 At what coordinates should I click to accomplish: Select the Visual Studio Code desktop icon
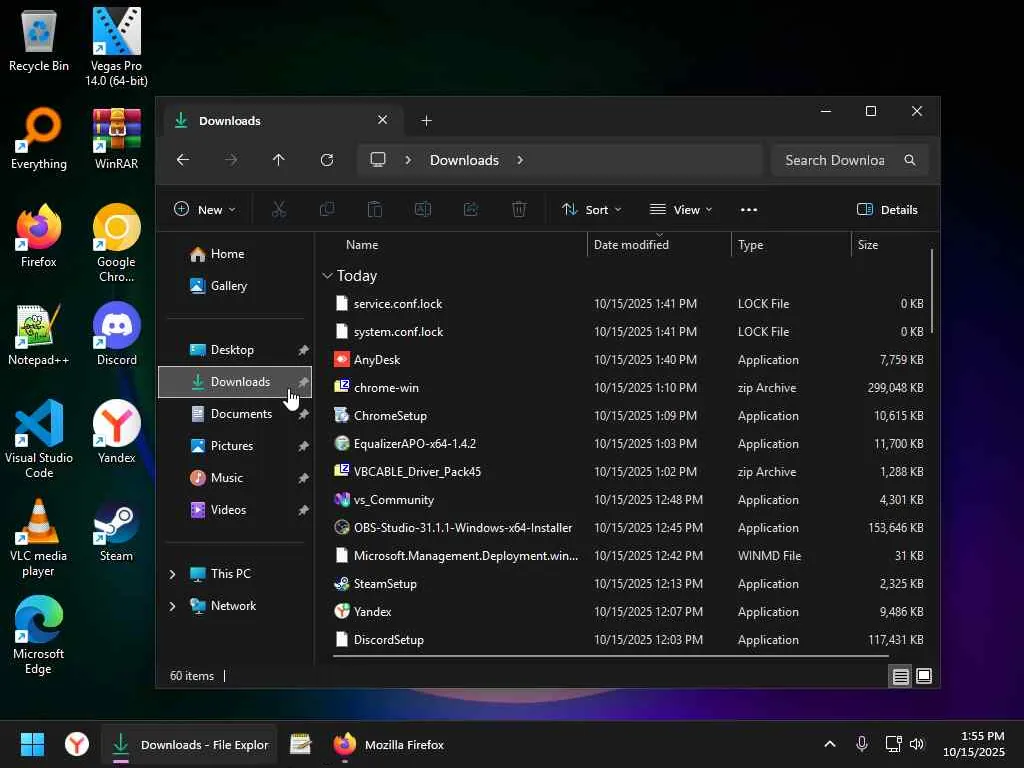pyautogui.click(x=39, y=439)
